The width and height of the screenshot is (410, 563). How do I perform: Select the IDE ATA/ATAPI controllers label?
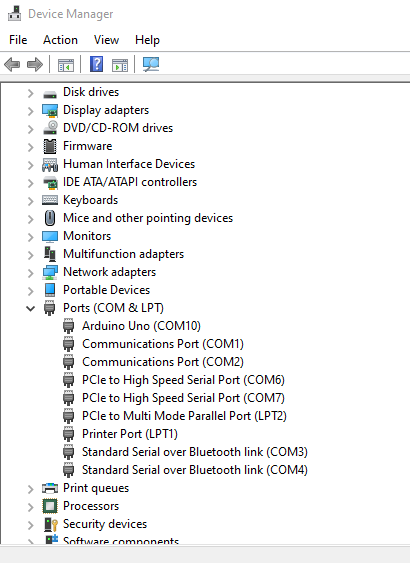coord(130,182)
